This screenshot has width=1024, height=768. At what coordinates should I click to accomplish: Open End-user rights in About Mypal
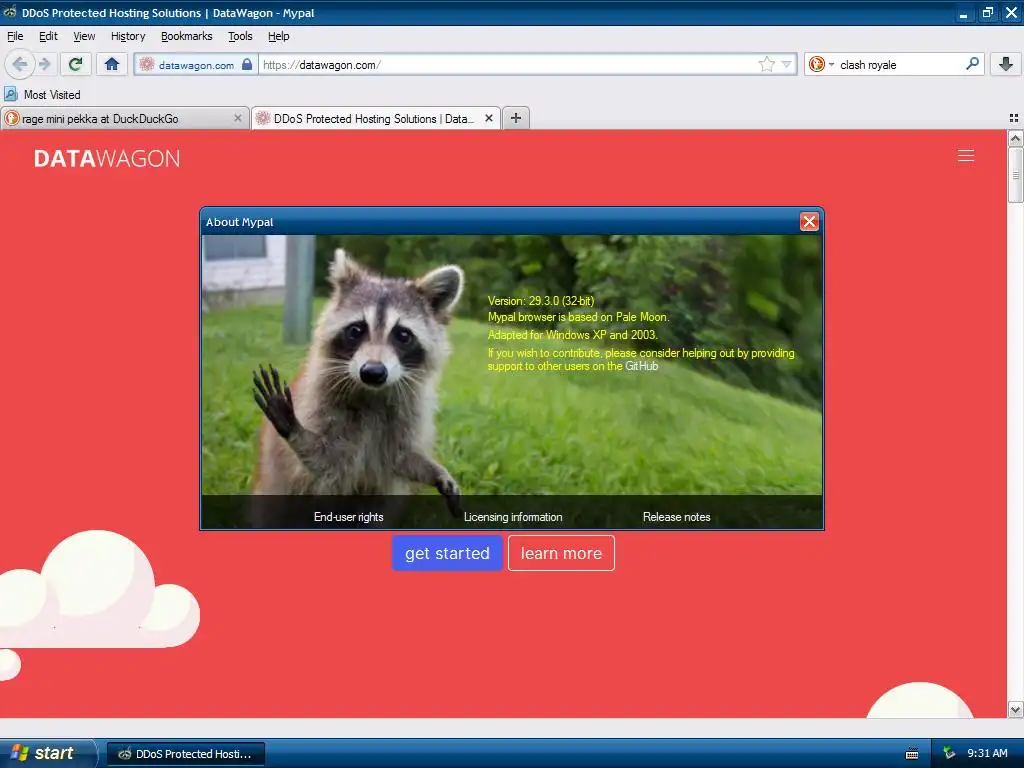point(349,517)
